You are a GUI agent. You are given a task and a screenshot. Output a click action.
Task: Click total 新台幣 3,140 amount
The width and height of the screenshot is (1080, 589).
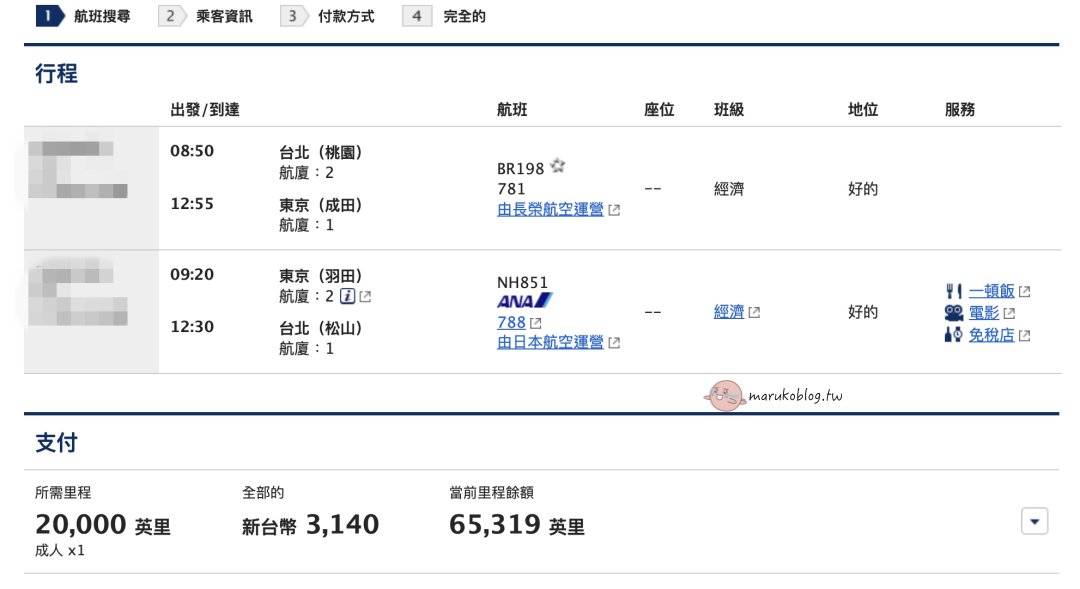click(310, 525)
